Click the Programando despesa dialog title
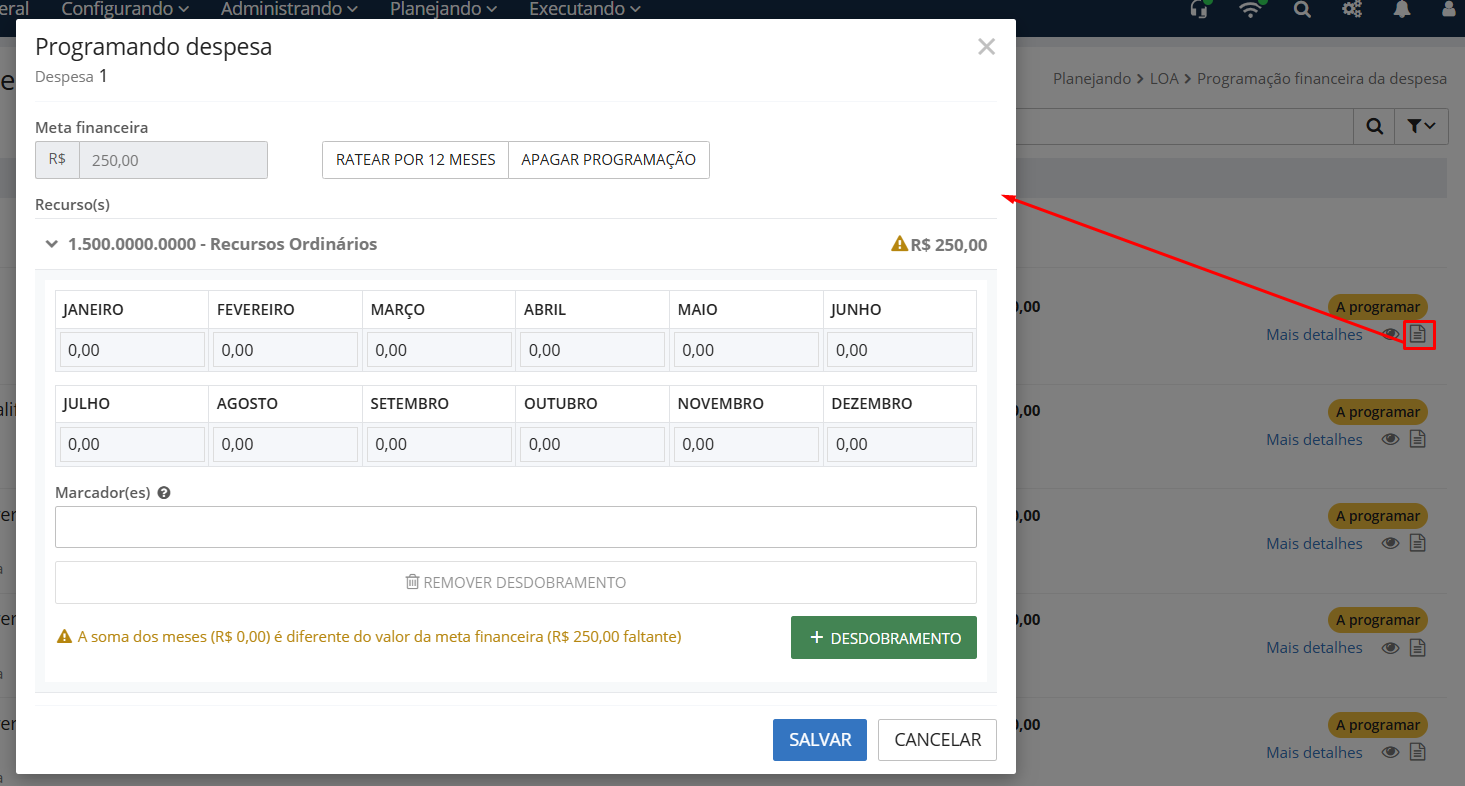 click(x=154, y=46)
